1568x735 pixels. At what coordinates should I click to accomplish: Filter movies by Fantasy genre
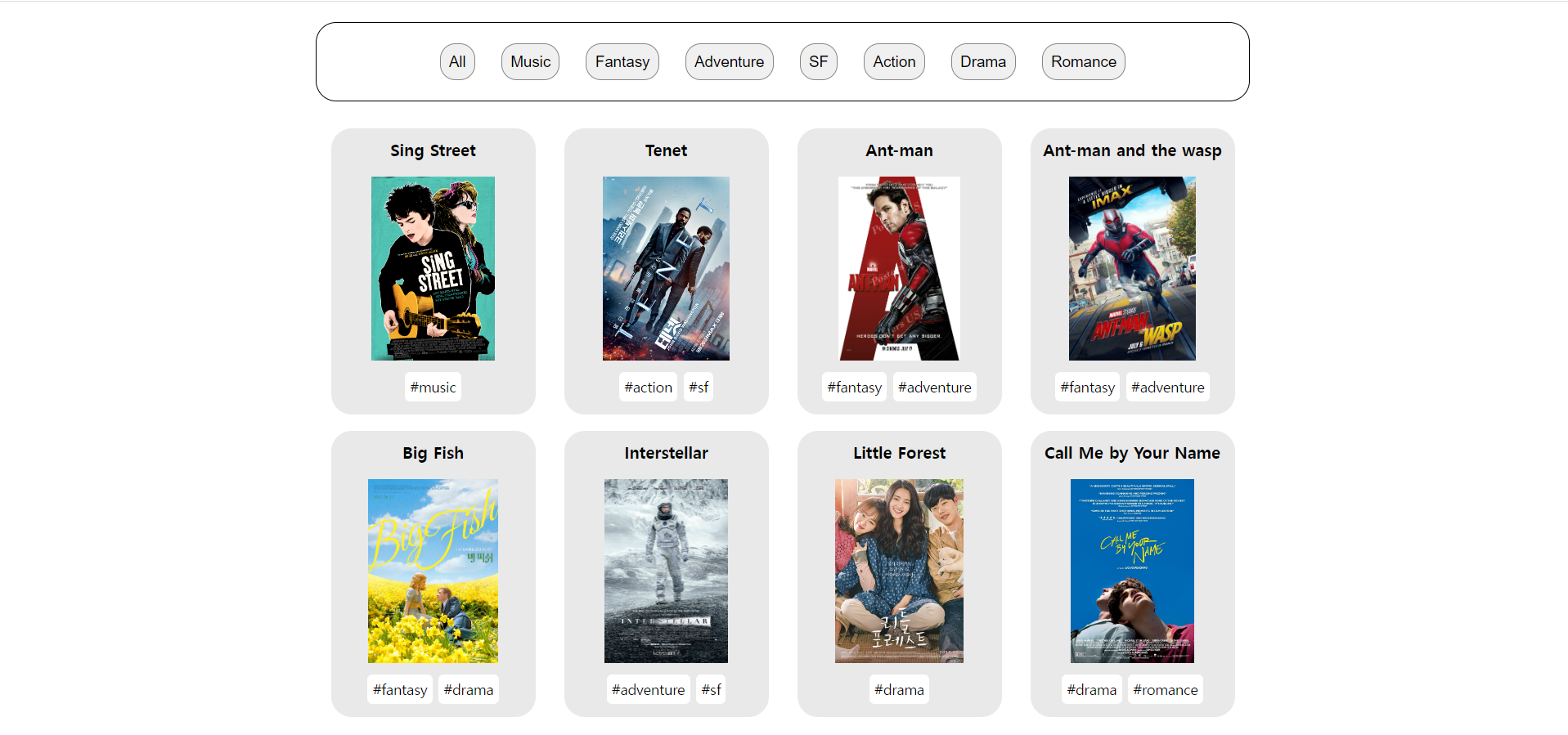(622, 62)
